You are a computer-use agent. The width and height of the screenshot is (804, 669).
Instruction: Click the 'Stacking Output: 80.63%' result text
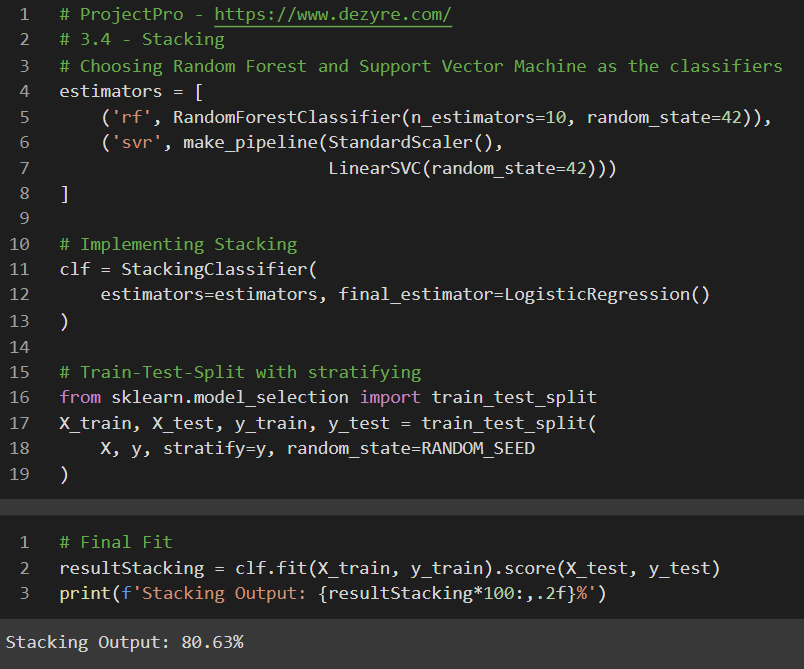tap(124, 642)
